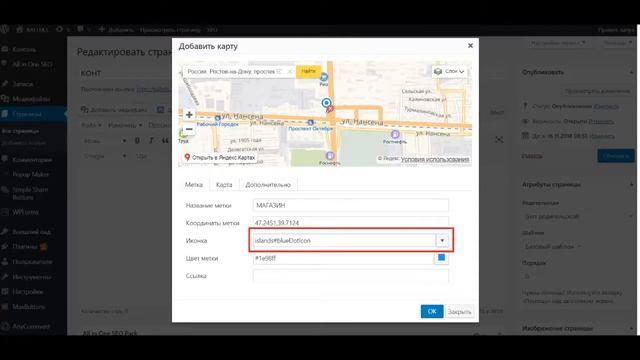Image resolution: width=640 pixels, height=360 pixels.
Task: Open Изменить menu in editor
Action: click(125, 125)
